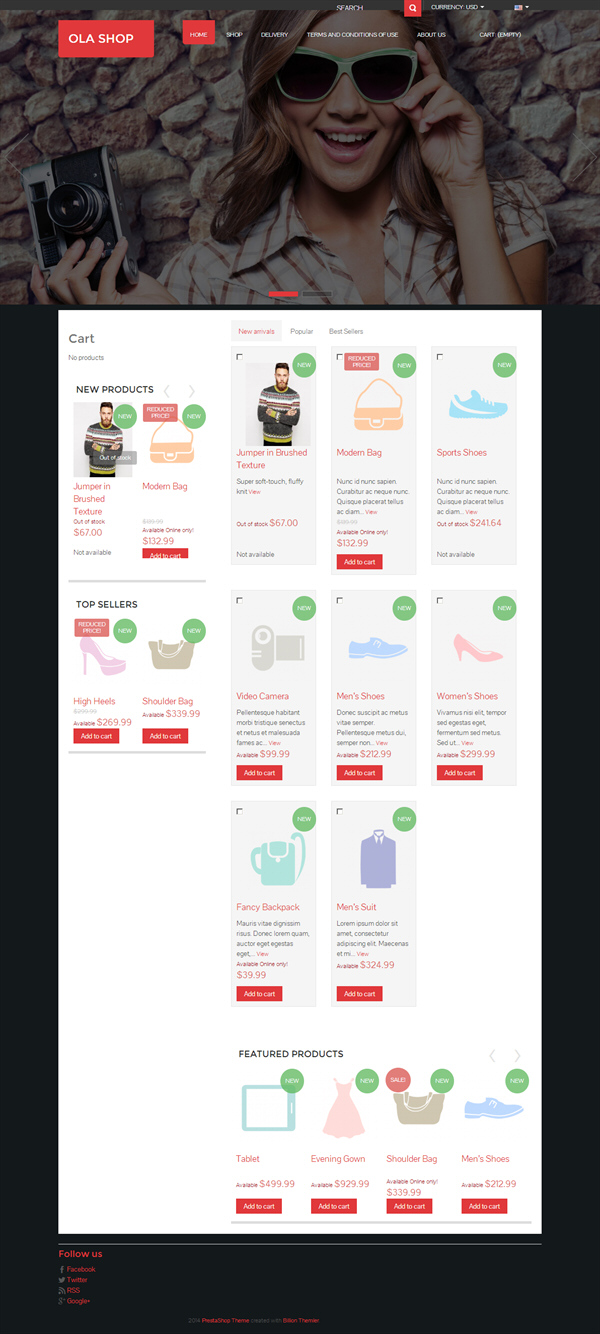
Task: Click the Search input field
Action: pyautogui.click(x=367, y=8)
